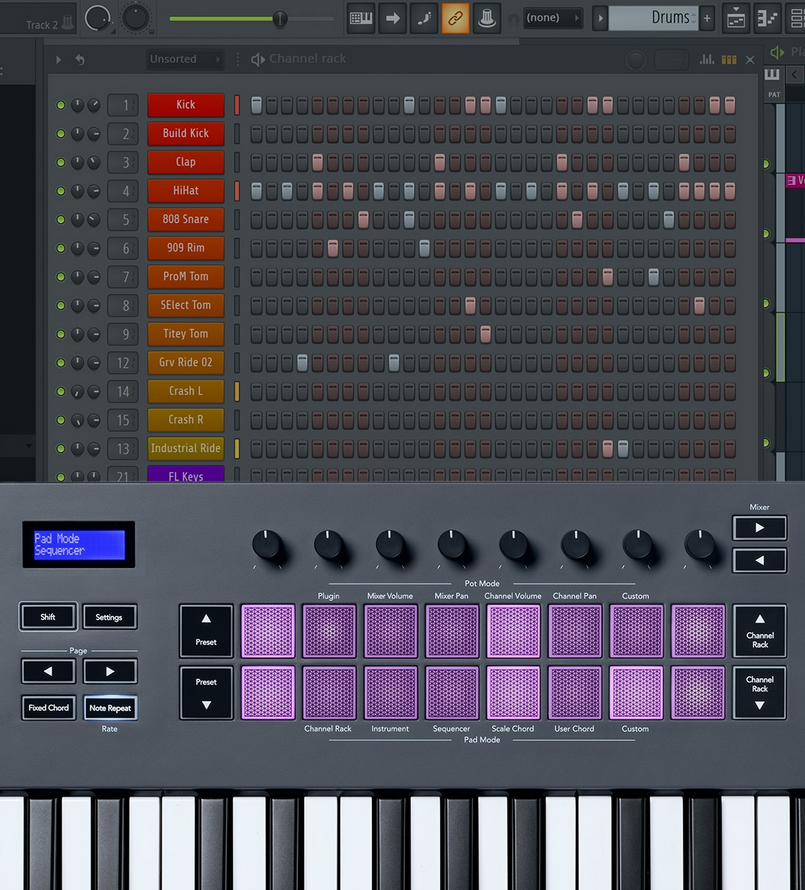Click the Channel rack play arrow icon
The image size is (805, 890).
coord(58,59)
